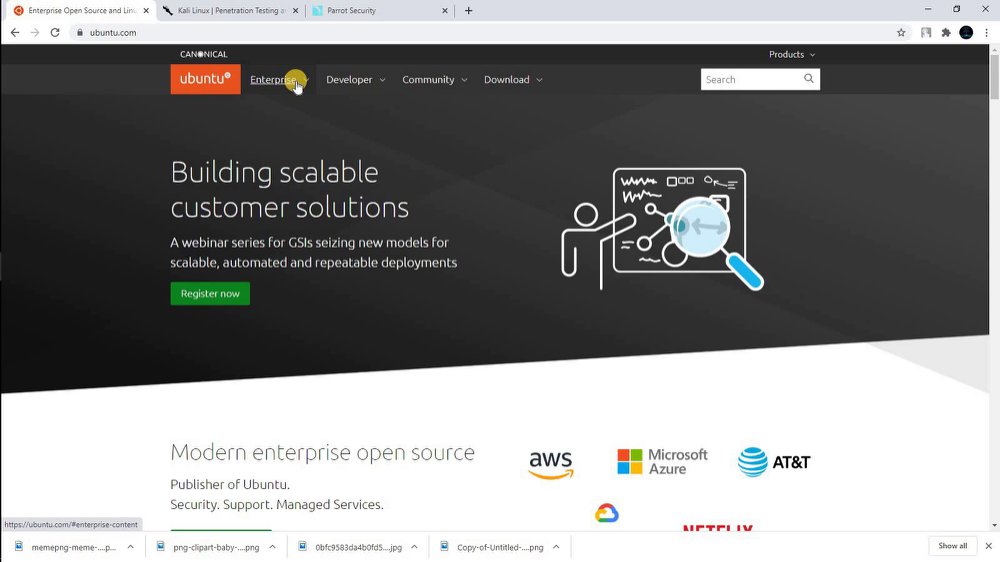Open the browser extensions puzzle icon
This screenshot has height=562, width=1000.
pyautogui.click(x=946, y=33)
